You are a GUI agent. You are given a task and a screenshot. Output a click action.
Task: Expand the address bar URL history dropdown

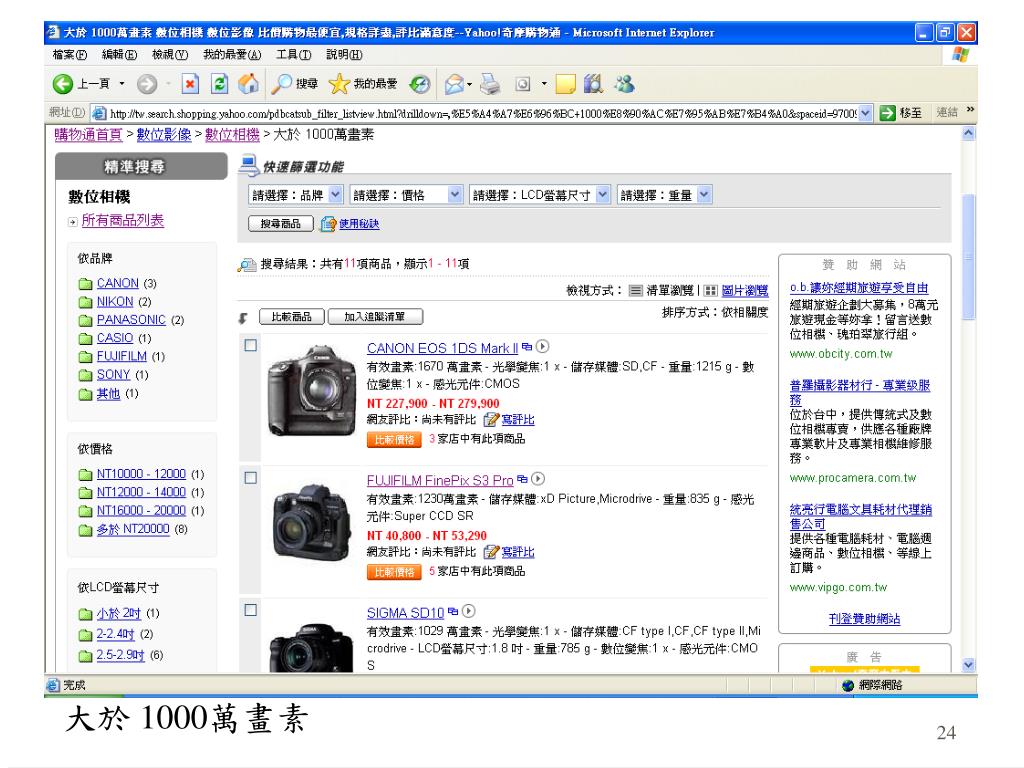865,113
